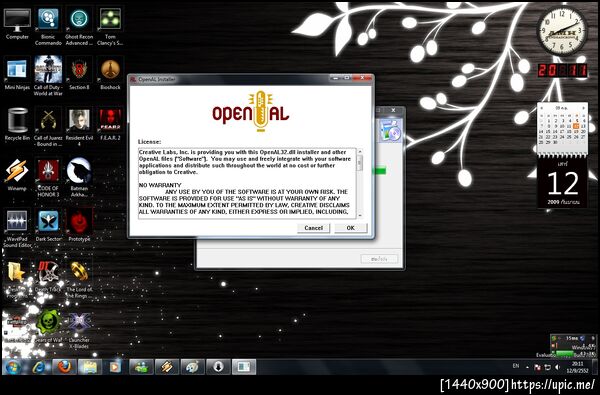Screen dimensions: 600x395
Task: Click the red digital clock gadget
Action: [562, 70]
